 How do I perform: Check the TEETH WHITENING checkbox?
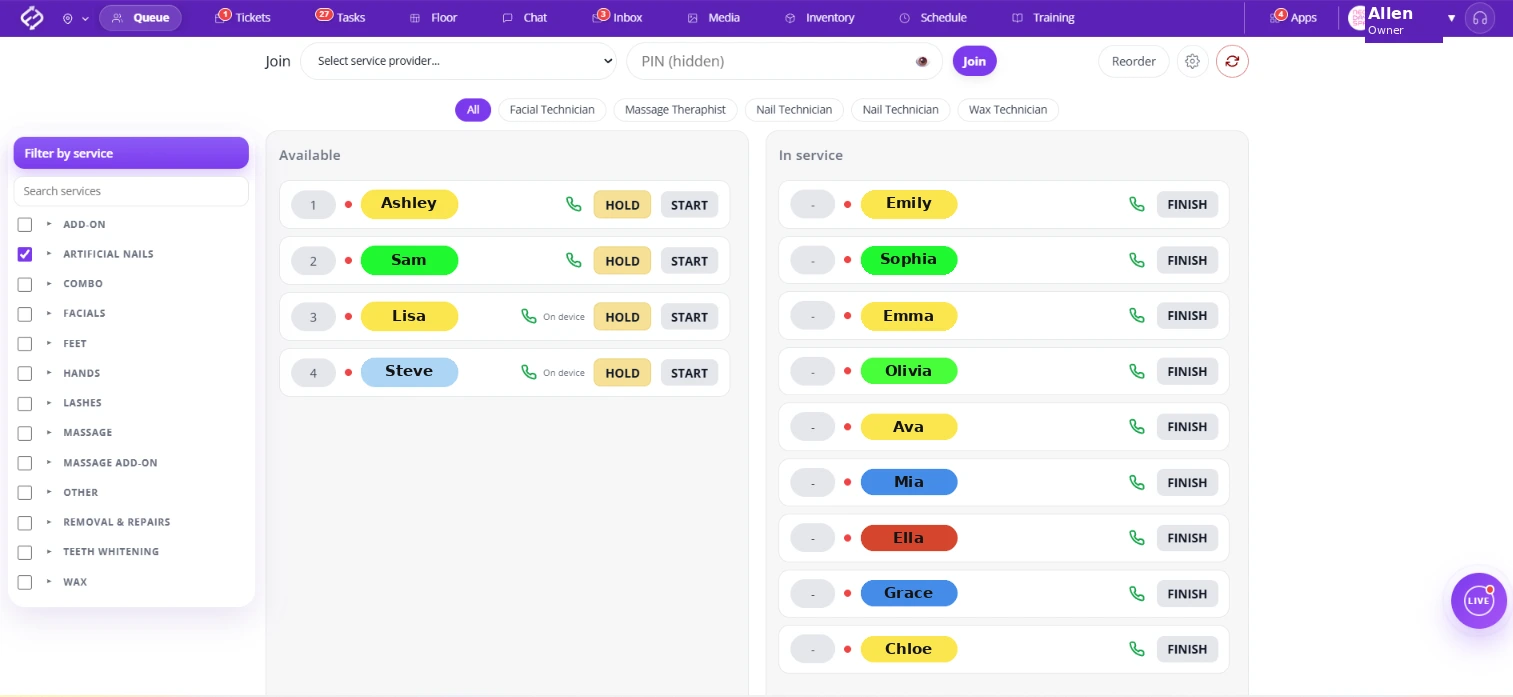click(x=25, y=552)
